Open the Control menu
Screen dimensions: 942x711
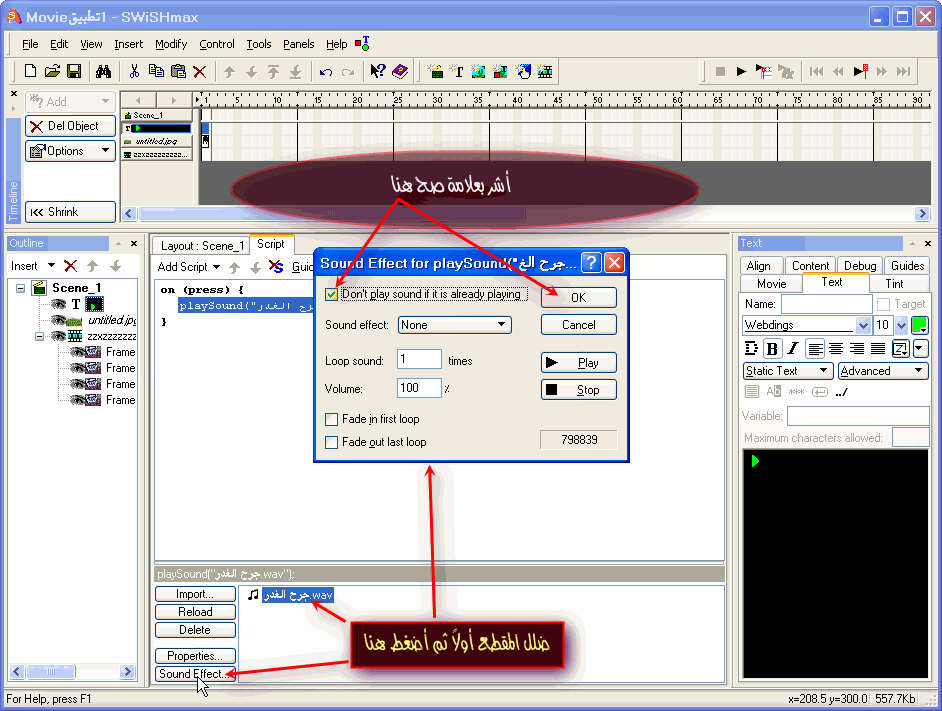coord(217,44)
